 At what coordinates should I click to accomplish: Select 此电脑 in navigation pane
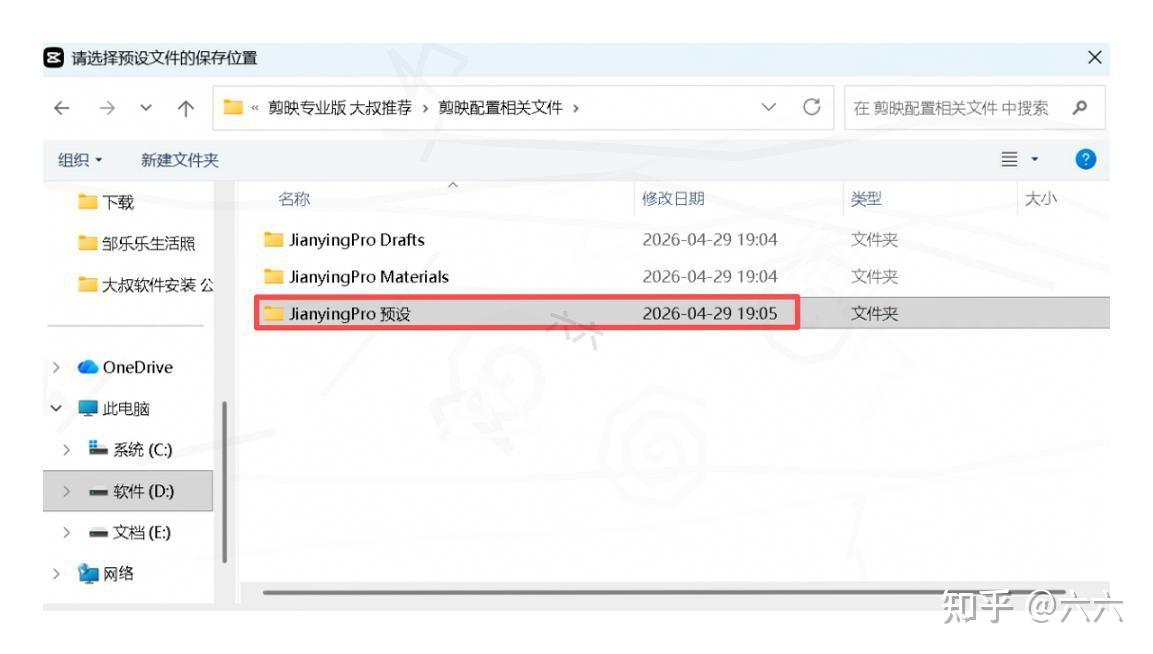[126, 408]
